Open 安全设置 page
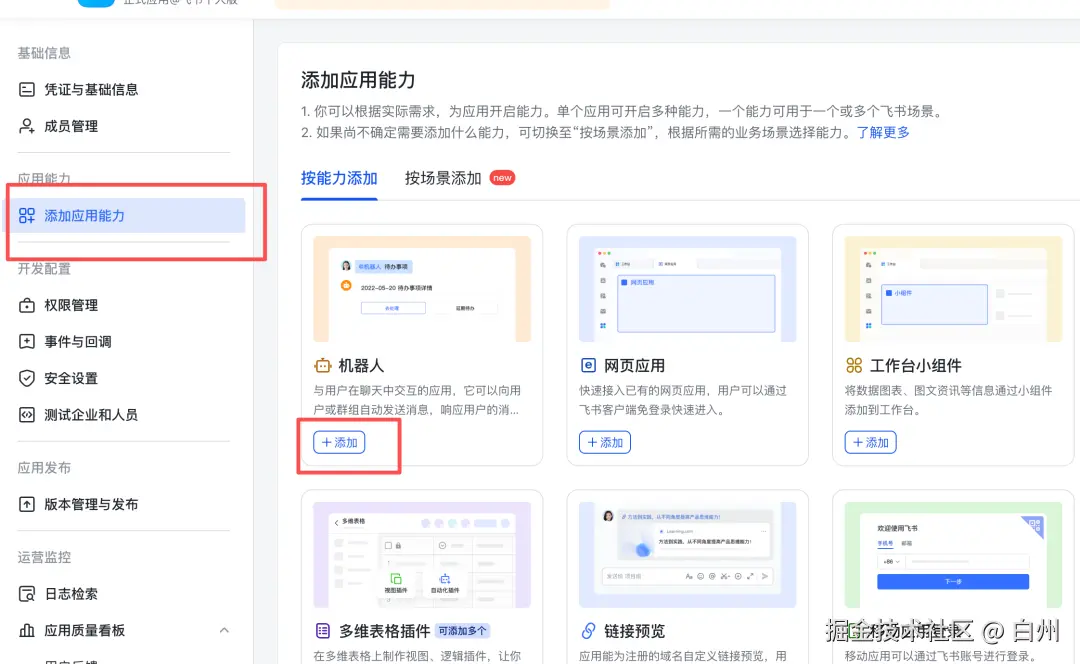1080x664 pixels. (71, 378)
